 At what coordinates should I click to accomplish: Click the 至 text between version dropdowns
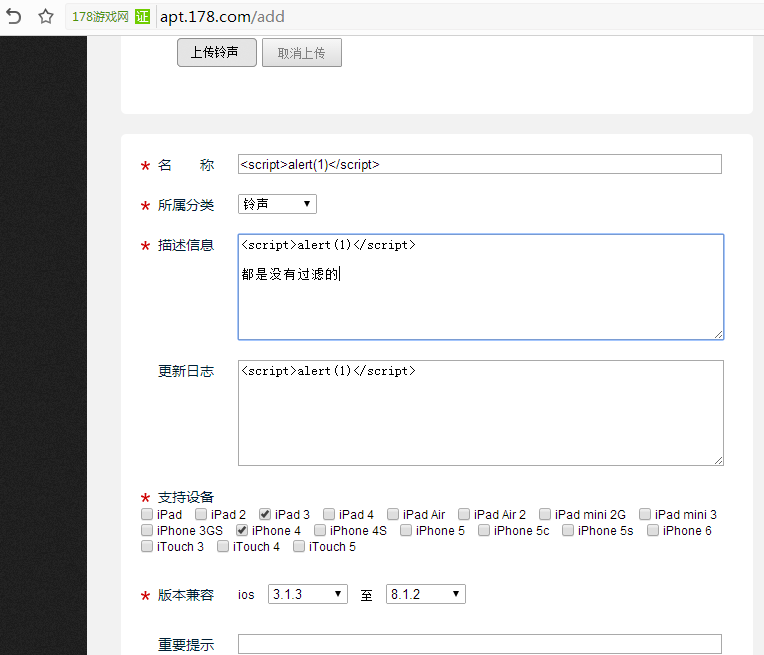click(x=366, y=595)
